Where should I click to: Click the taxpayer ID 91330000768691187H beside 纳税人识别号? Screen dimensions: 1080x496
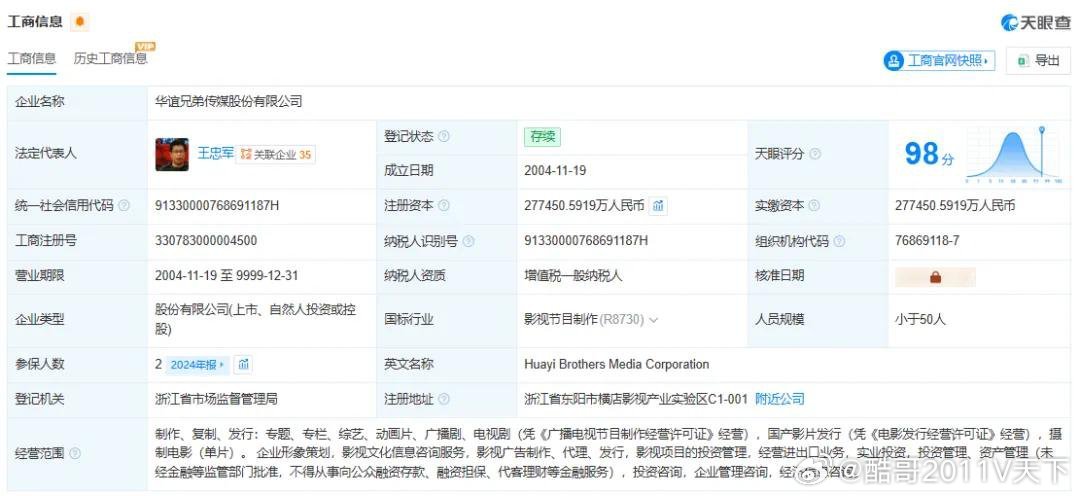click(x=586, y=240)
